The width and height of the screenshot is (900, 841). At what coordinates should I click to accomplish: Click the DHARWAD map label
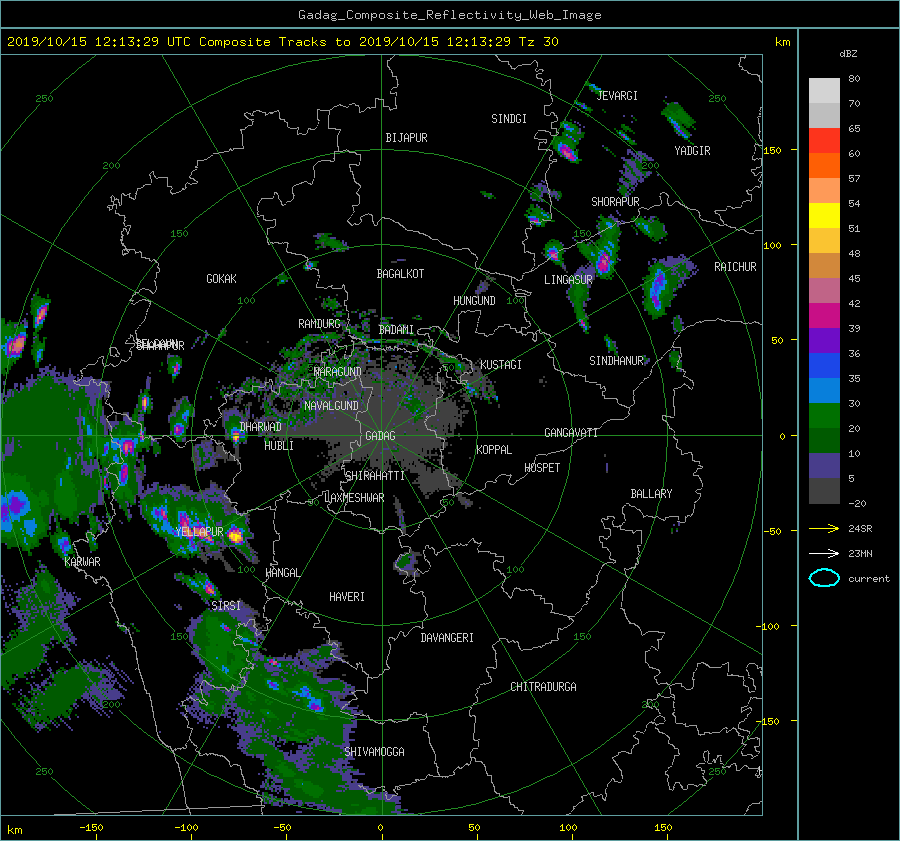261,427
